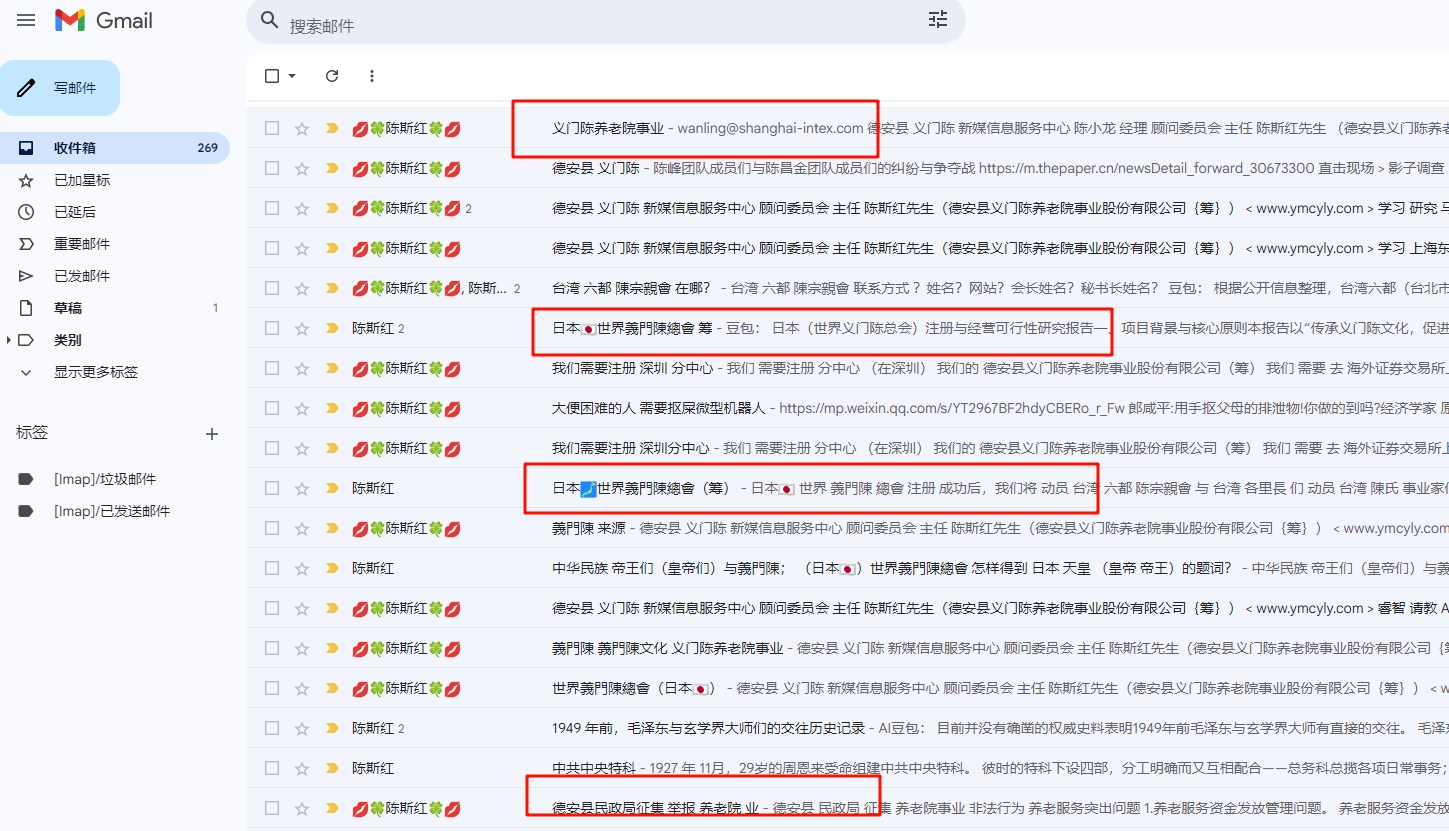Toggle importance marker on 中共中央特科 email
The height and width of the screenshot is (831, 1449).
pyautogui.click(x=332, y=768)
